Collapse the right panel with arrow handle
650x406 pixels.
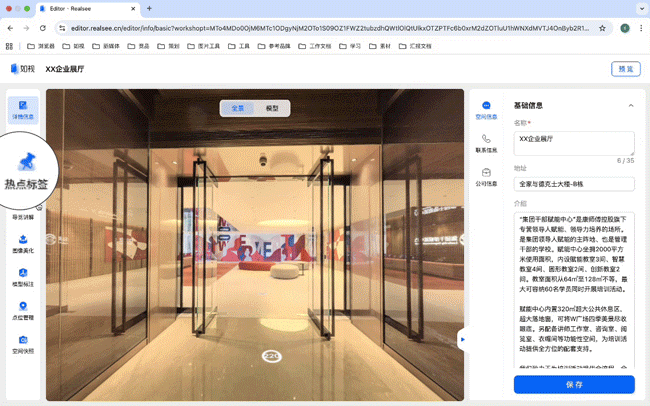point(463,340)
